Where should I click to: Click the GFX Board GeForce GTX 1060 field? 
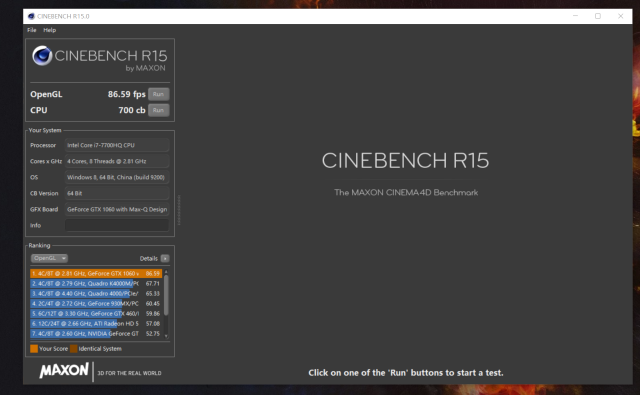(117, 209)
